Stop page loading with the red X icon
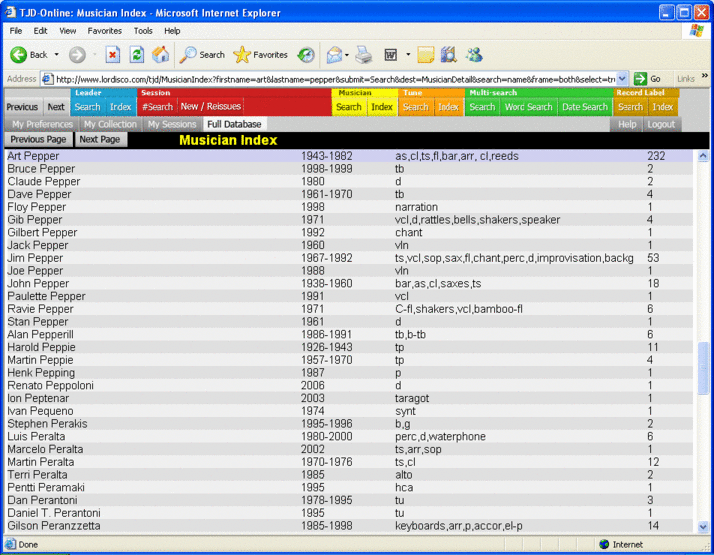 pos(112,55)
